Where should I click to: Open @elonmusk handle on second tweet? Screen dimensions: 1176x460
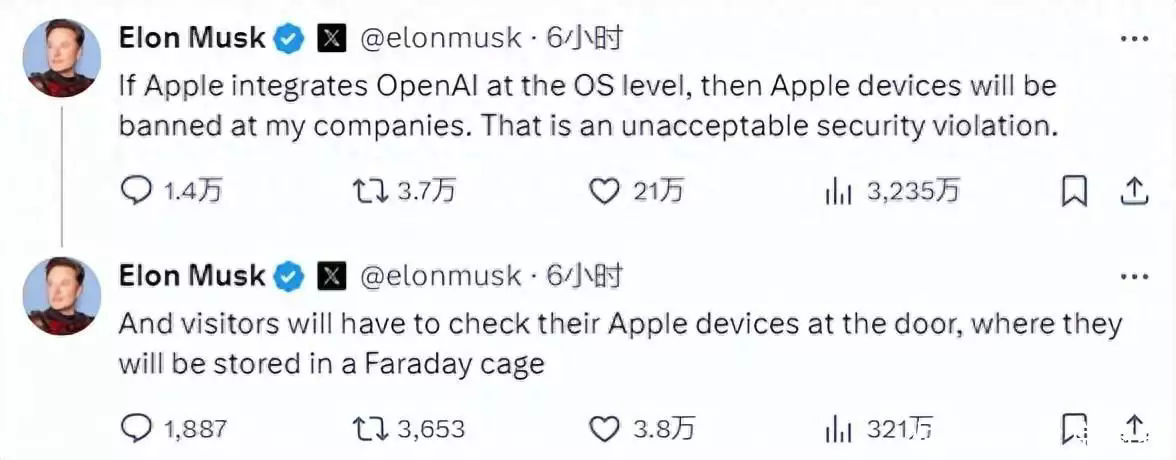point(440,276)
